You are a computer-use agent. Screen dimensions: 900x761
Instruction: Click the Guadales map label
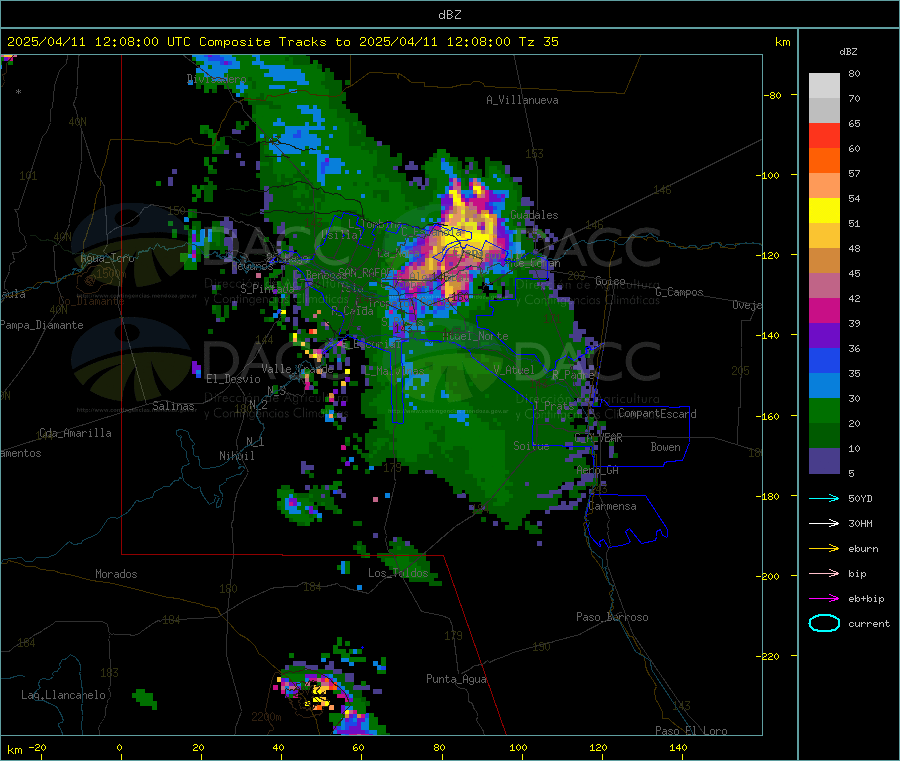(534, 215)
